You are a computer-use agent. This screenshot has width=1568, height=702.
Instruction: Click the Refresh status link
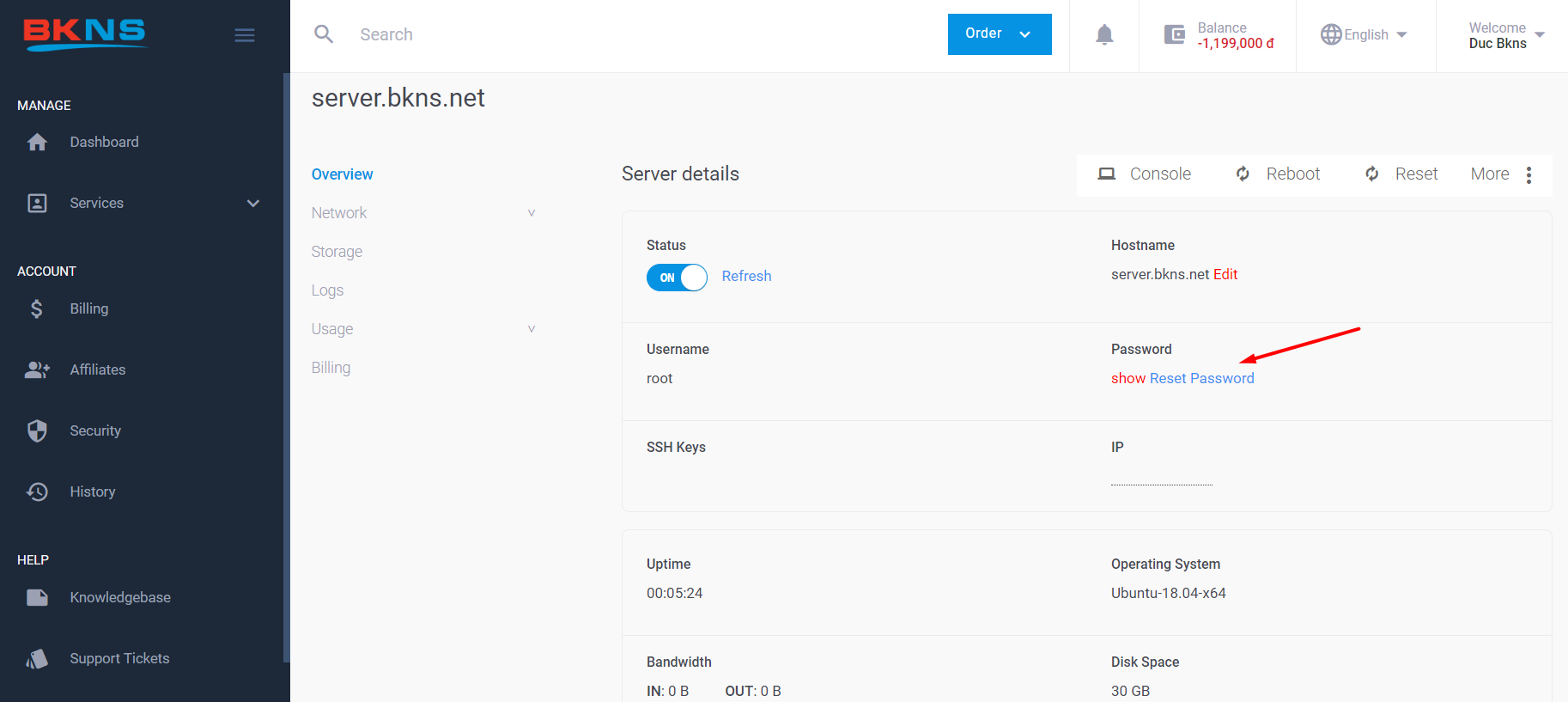pyautogui.click(x=746, y=276)
